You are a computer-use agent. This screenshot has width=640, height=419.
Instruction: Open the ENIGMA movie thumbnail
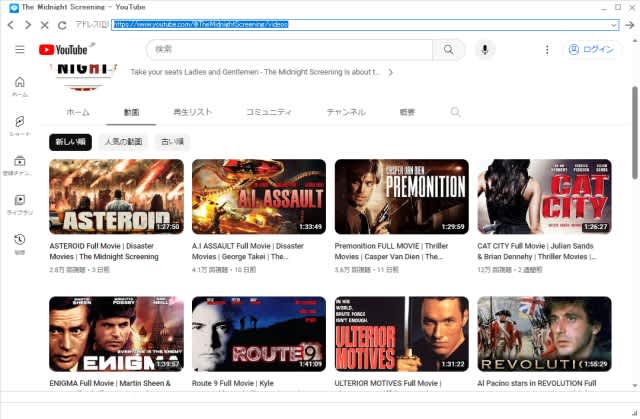click(116, 334)
